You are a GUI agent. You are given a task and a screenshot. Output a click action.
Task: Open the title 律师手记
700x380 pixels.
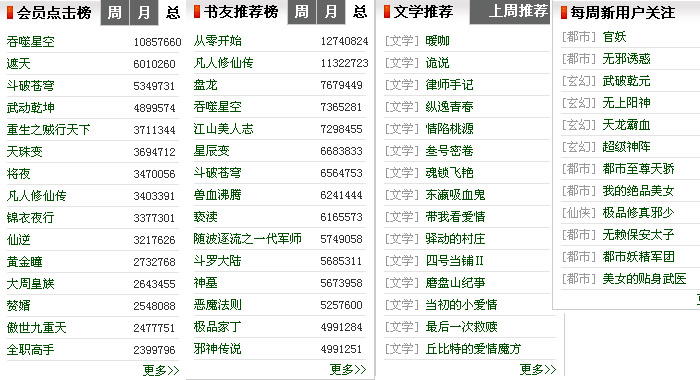[x=450, y=85]
